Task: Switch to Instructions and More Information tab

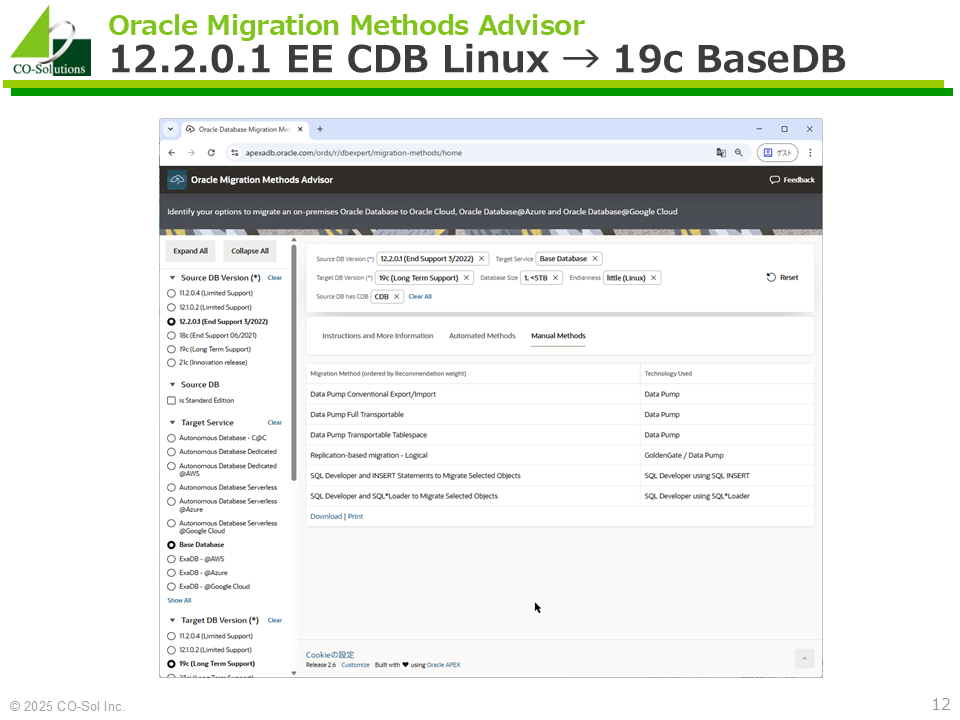Action: pyautogui.click(x=378, y=336)
